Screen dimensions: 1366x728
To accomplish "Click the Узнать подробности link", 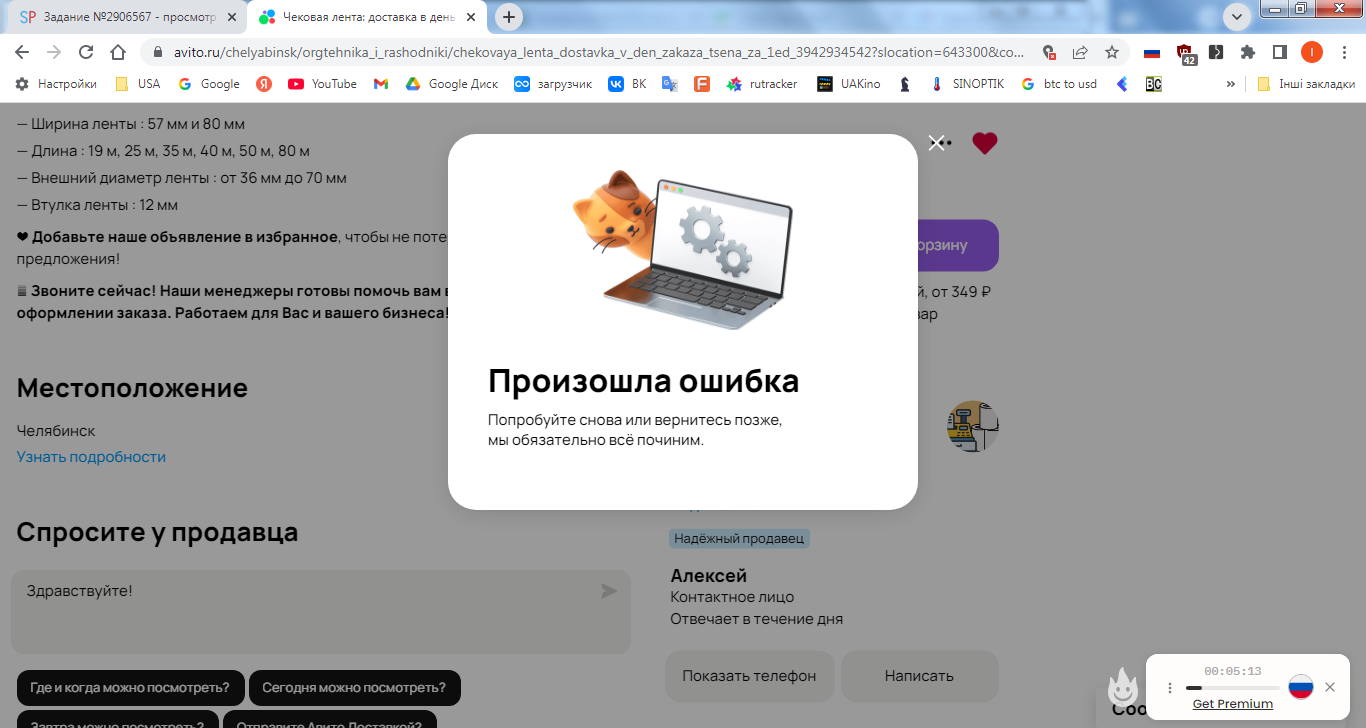I will (x=91, y=457).
